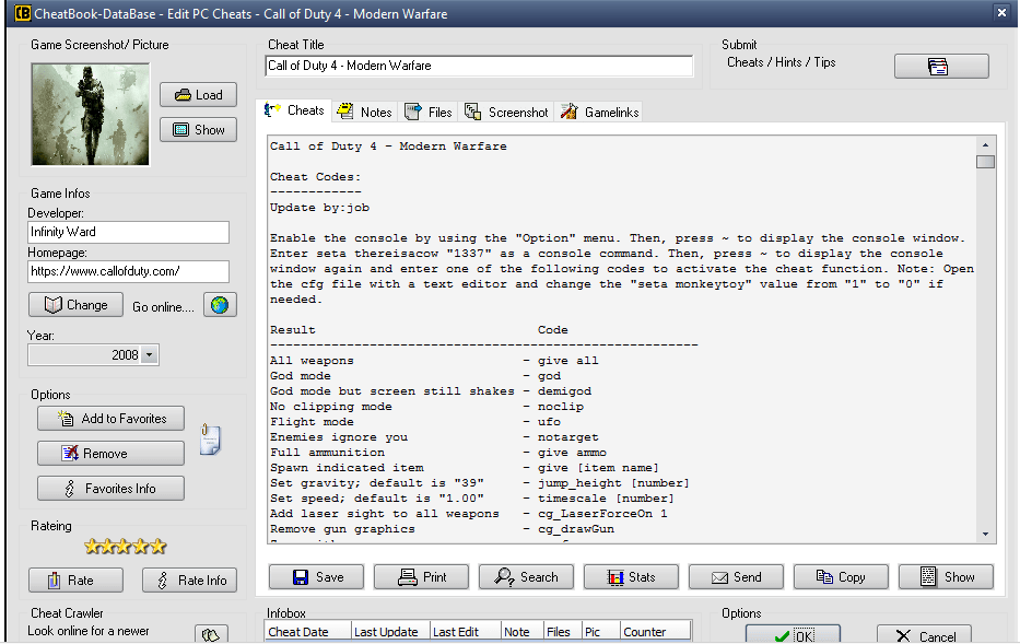Click the Note column header in Infobox

[522, 632]
